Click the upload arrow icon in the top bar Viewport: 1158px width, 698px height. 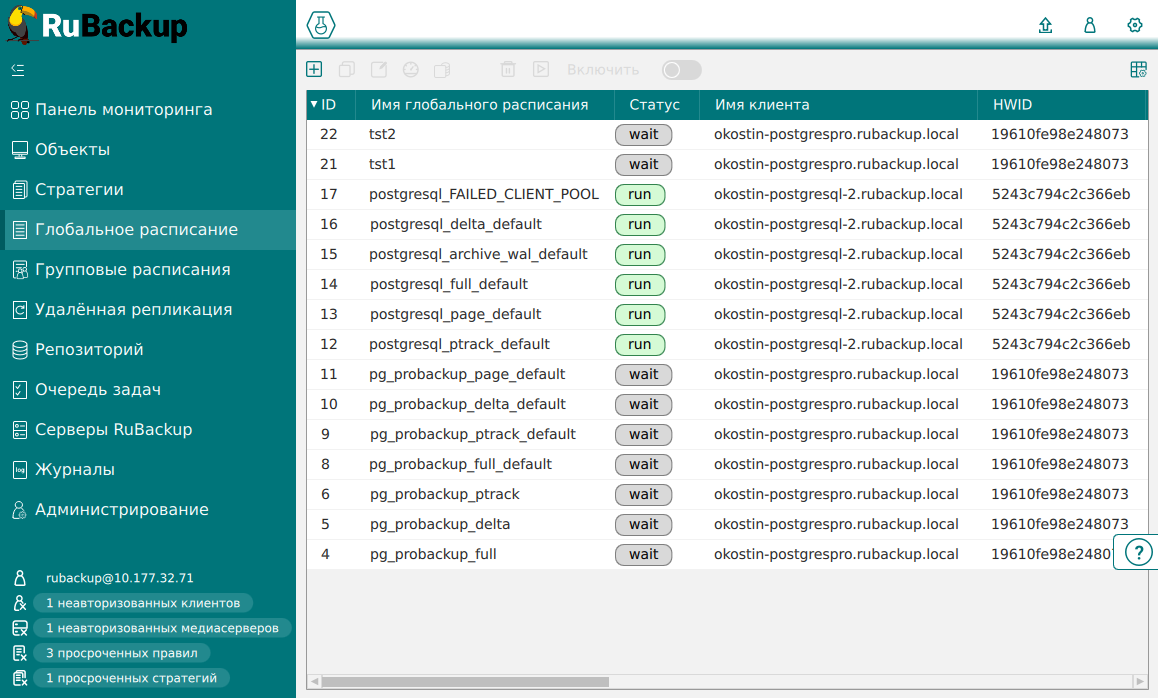[x=1045, y=25]
